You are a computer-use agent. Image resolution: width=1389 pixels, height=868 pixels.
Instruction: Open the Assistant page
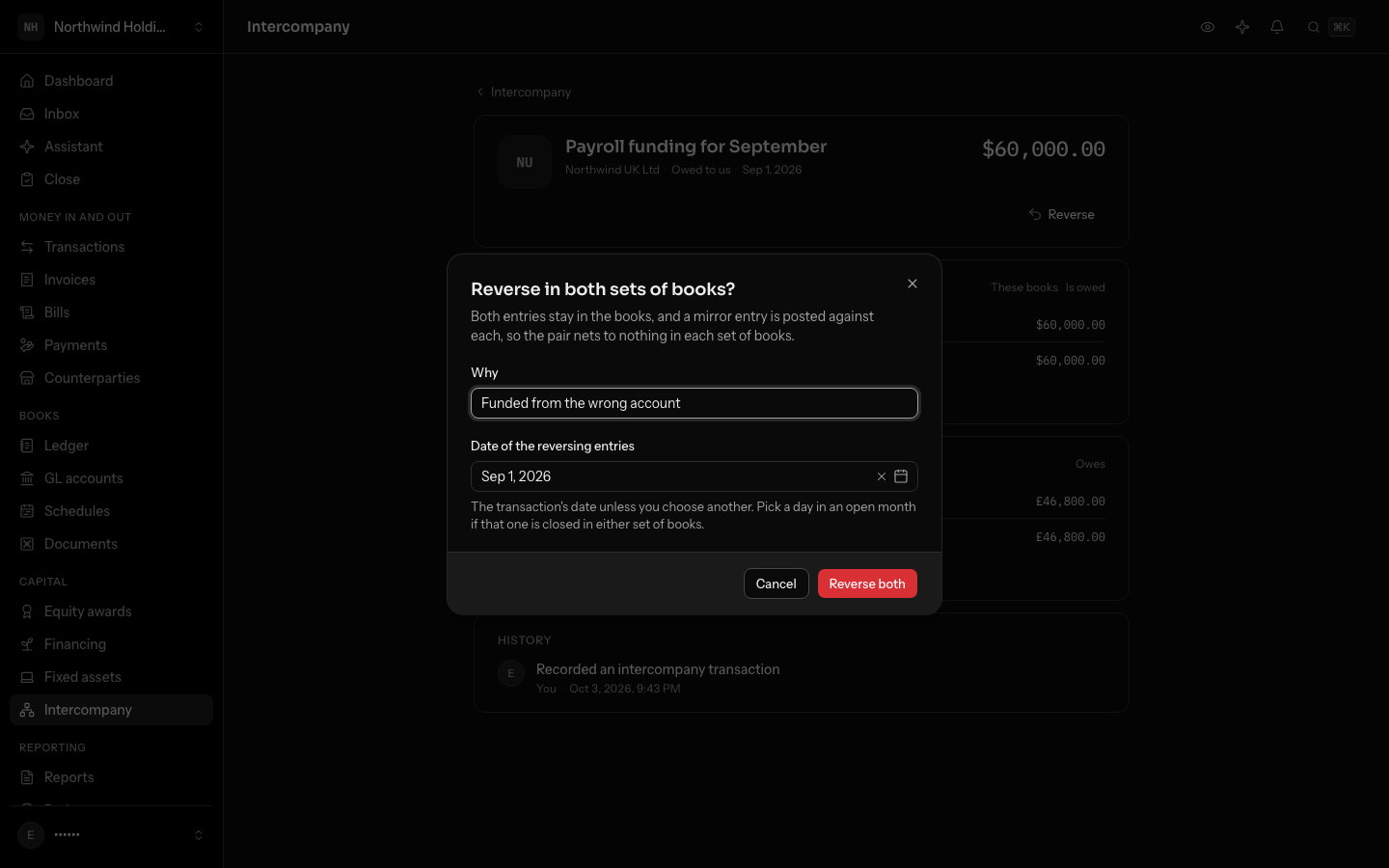click(x=112, y=147)
